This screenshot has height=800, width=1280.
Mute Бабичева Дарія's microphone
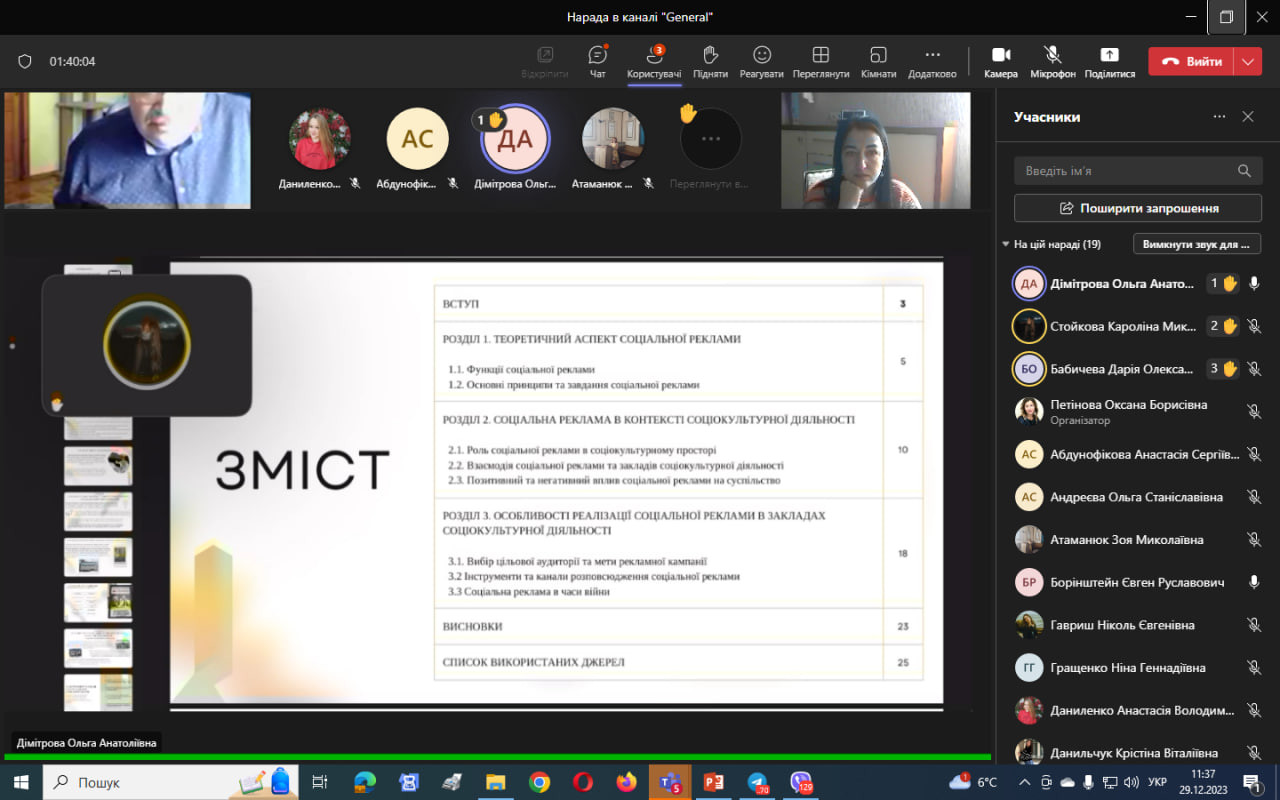[x=1254, y=369]
